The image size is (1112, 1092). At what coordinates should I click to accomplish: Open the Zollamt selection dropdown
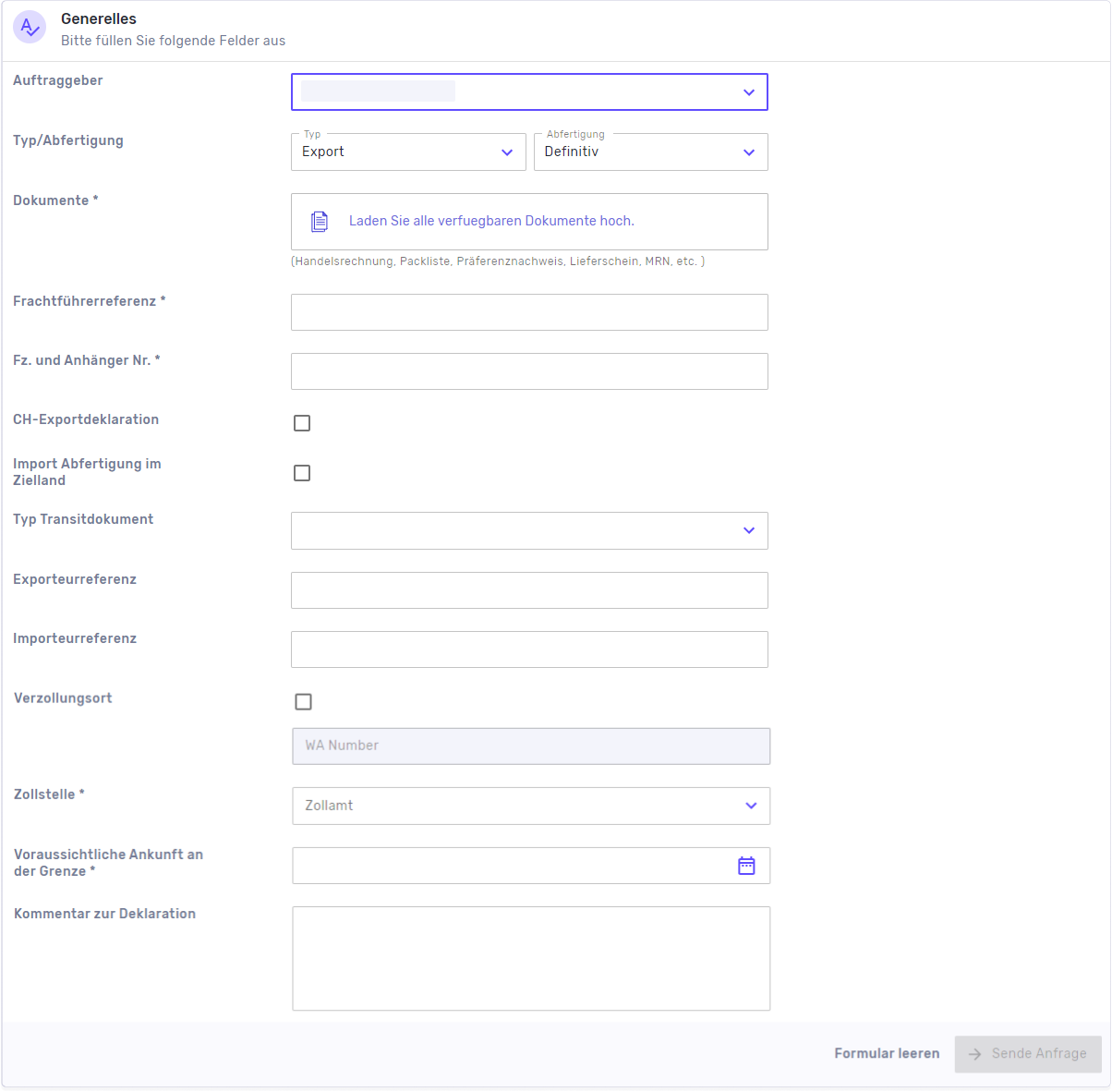531,806
